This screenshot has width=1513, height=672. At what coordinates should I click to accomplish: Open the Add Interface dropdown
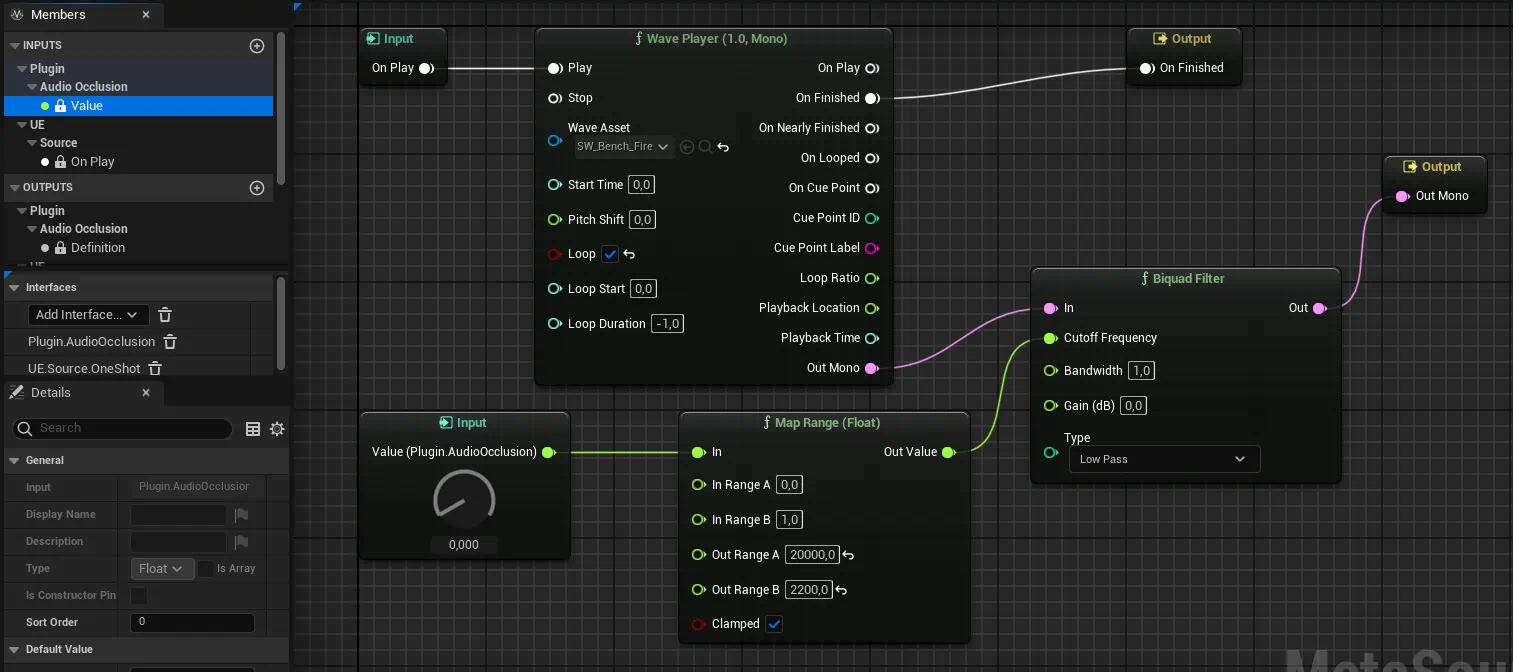click(x=89, y=315)
